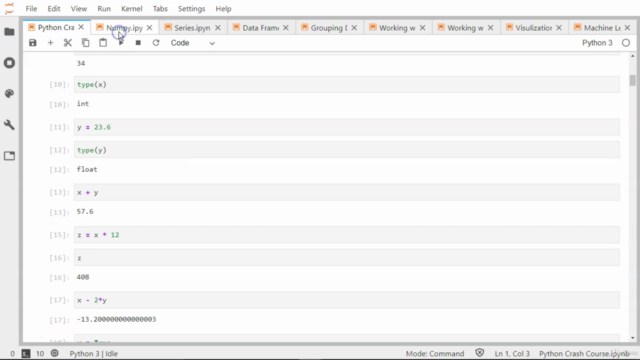Interrupt the kernel with the stop icon

pos(138,43)
